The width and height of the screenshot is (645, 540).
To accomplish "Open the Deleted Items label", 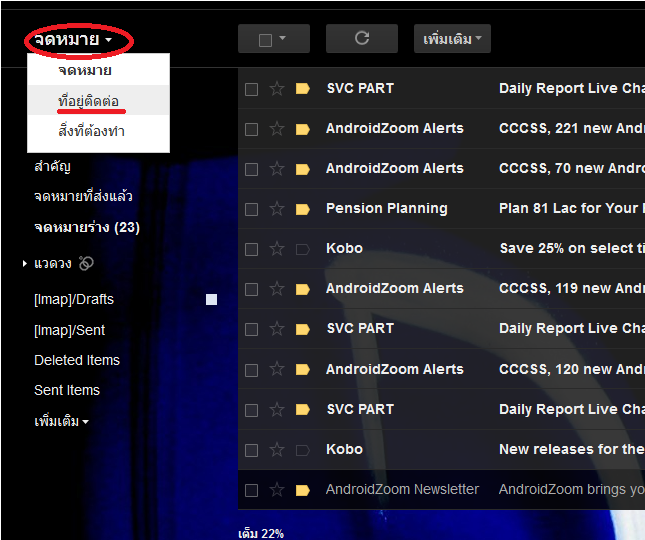I will 77,360.
